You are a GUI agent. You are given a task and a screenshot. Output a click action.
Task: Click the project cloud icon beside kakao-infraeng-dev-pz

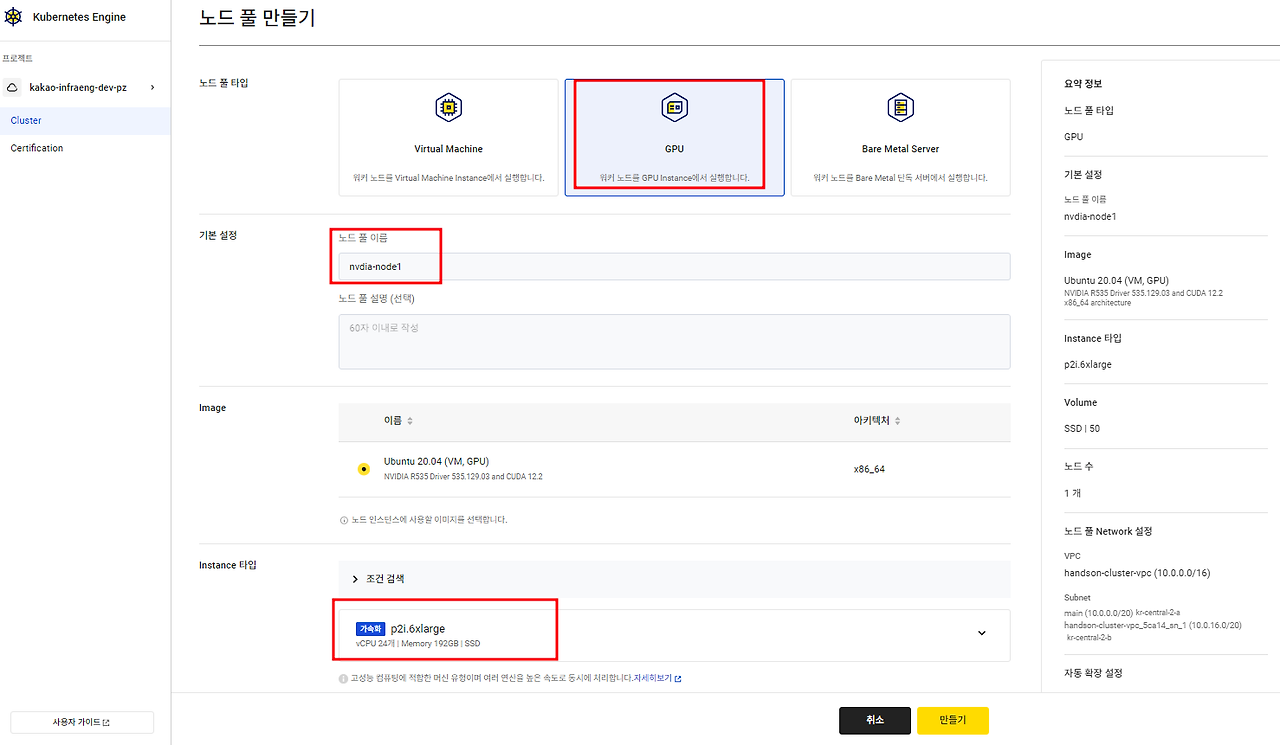coord(13,88)
